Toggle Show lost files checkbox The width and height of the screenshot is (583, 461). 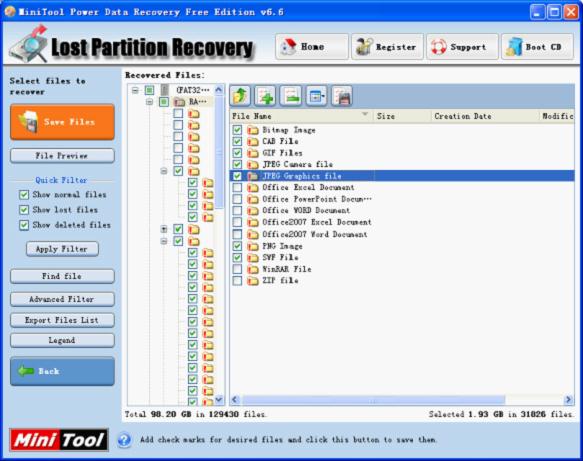24,210
